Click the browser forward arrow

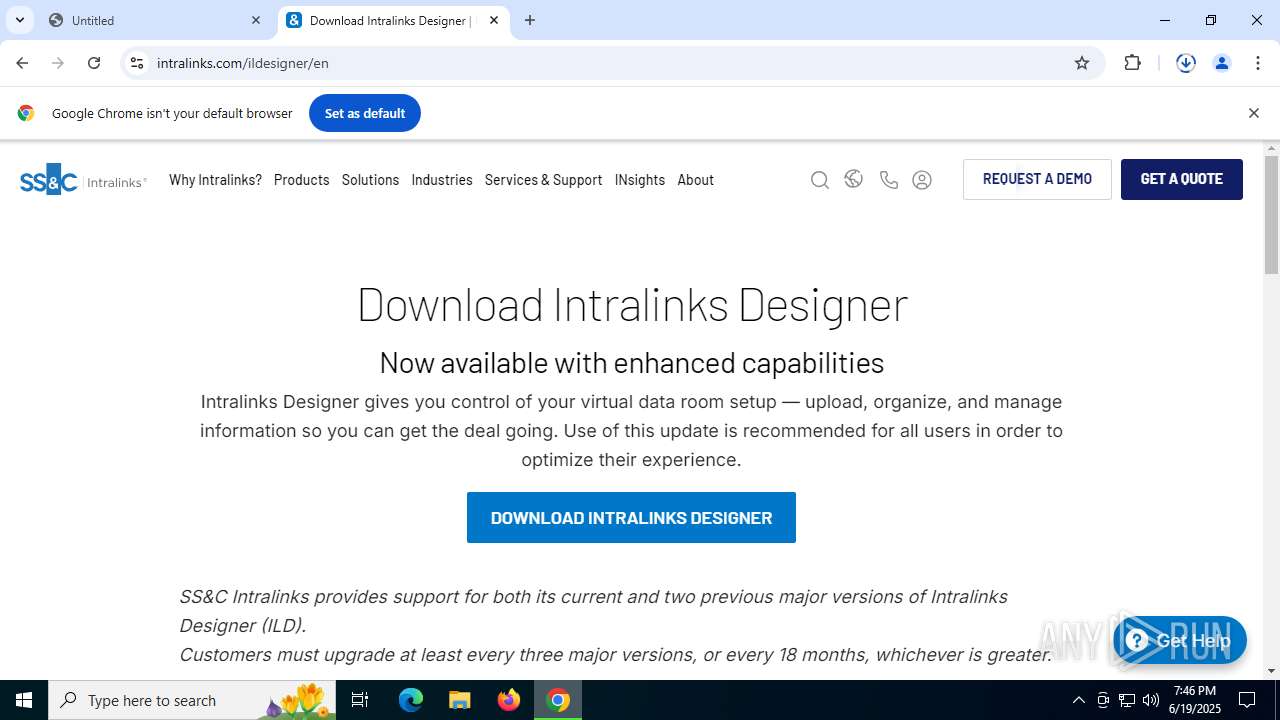point(58,63)
